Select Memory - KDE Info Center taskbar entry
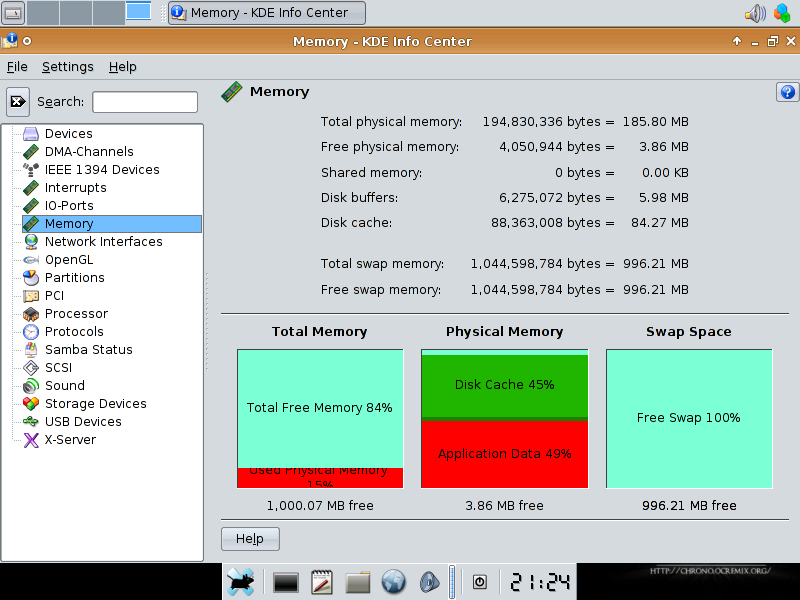The width and height of the screenshot is (800, 600). tap(267, 13)
